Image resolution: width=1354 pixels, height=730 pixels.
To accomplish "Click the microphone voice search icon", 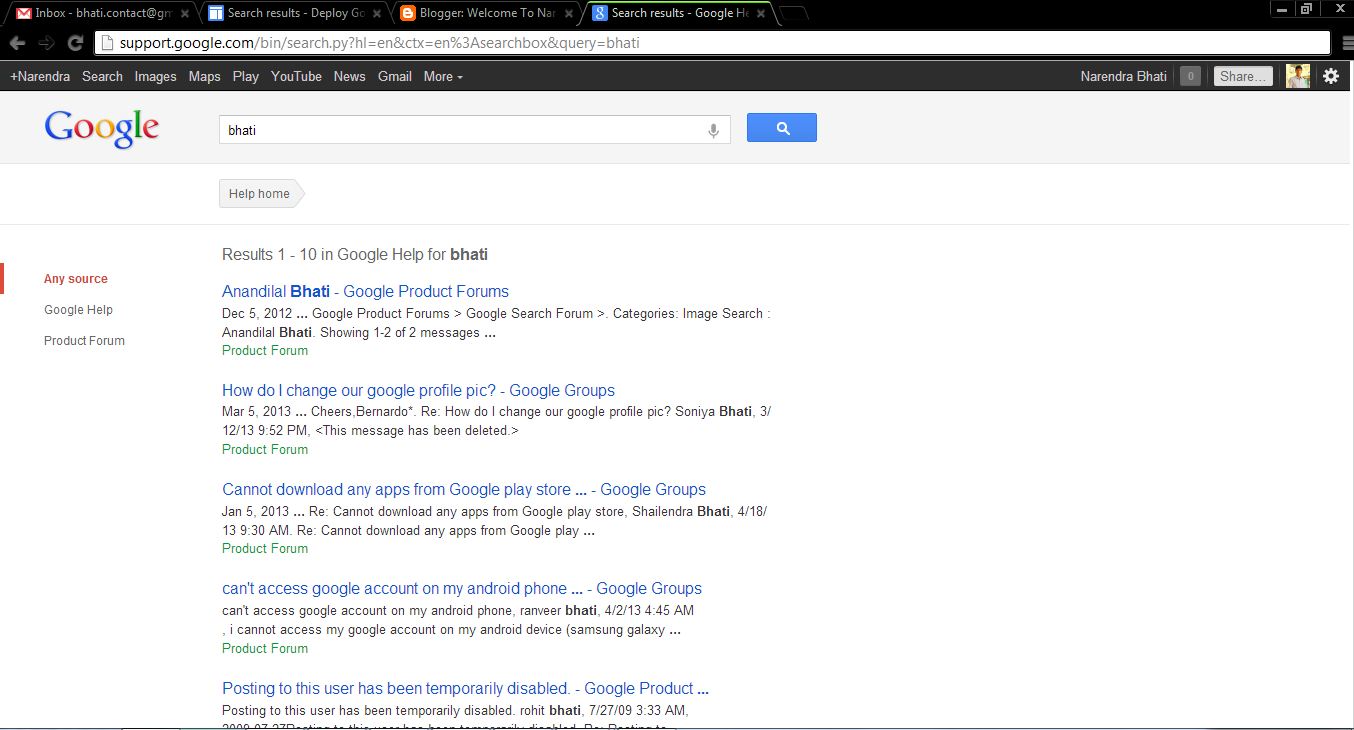I will click(x=713, y=130).
